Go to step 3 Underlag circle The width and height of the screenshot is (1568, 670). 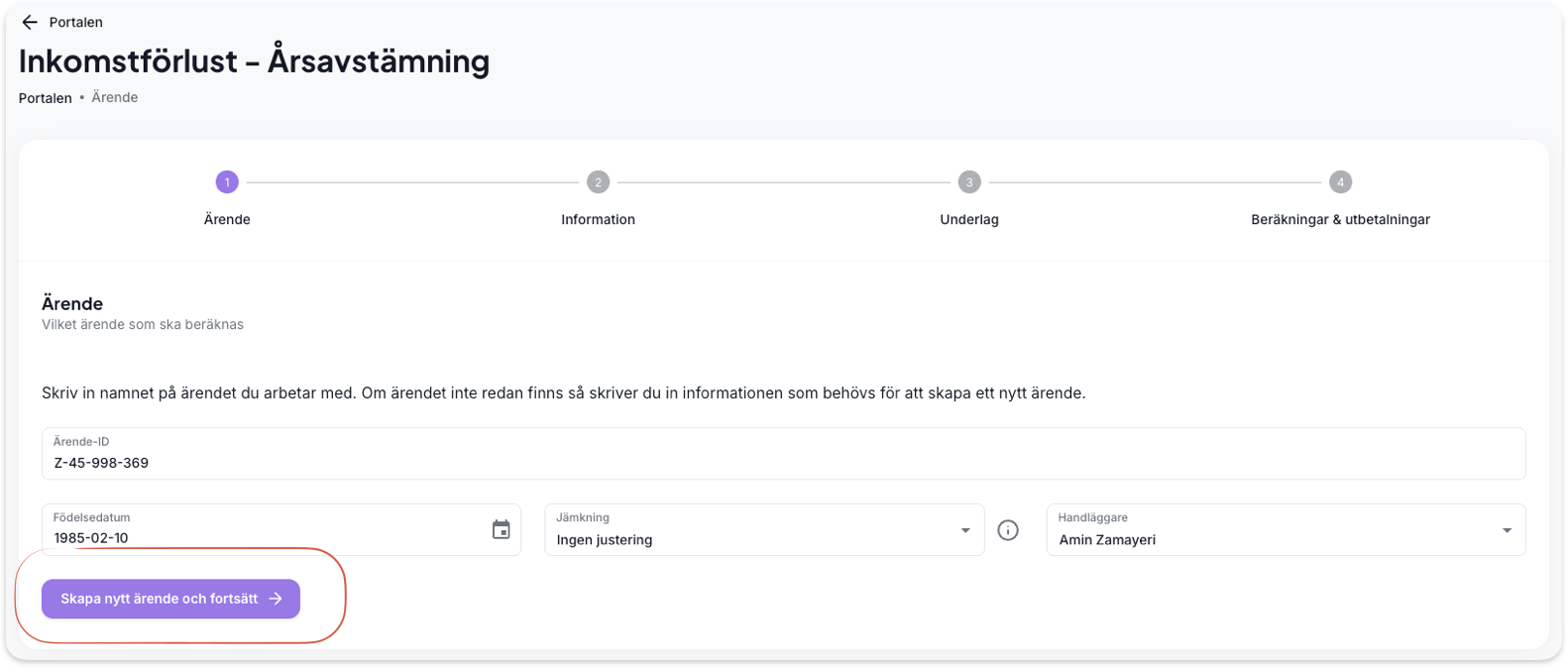(x=969, y=182)
